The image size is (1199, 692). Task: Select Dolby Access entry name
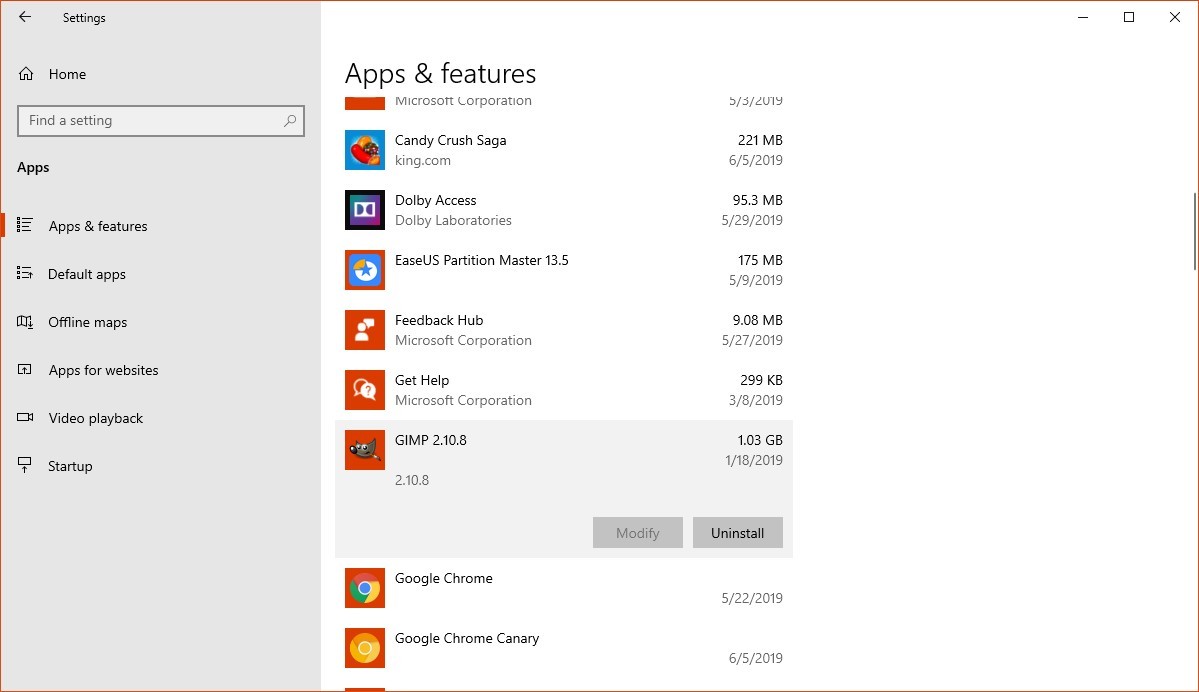click(435, 200)
